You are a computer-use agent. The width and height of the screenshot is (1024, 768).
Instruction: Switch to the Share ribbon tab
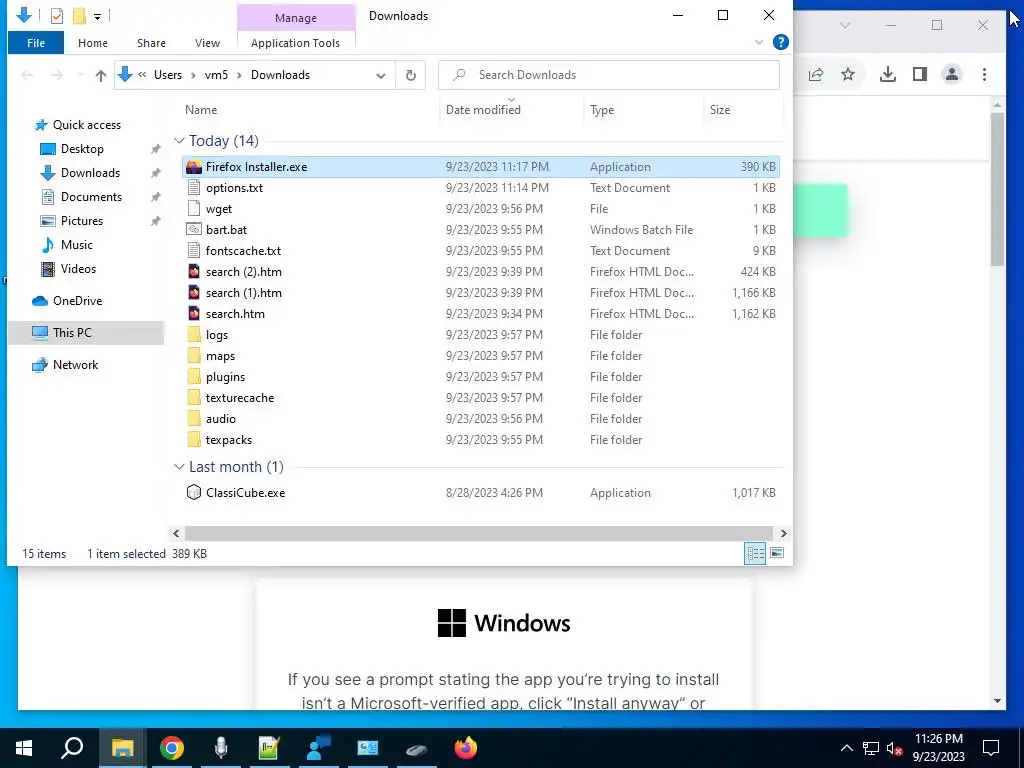tap(151, 43)
